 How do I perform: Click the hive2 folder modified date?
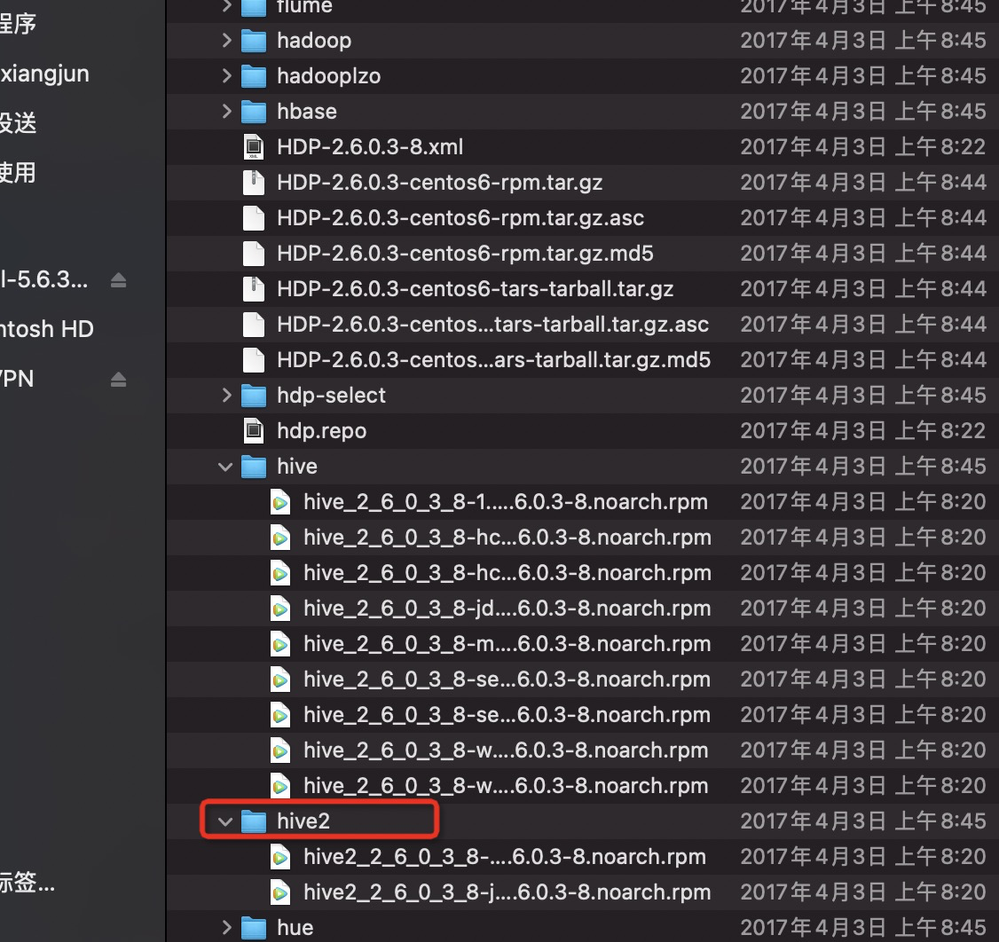click(863, 822)
